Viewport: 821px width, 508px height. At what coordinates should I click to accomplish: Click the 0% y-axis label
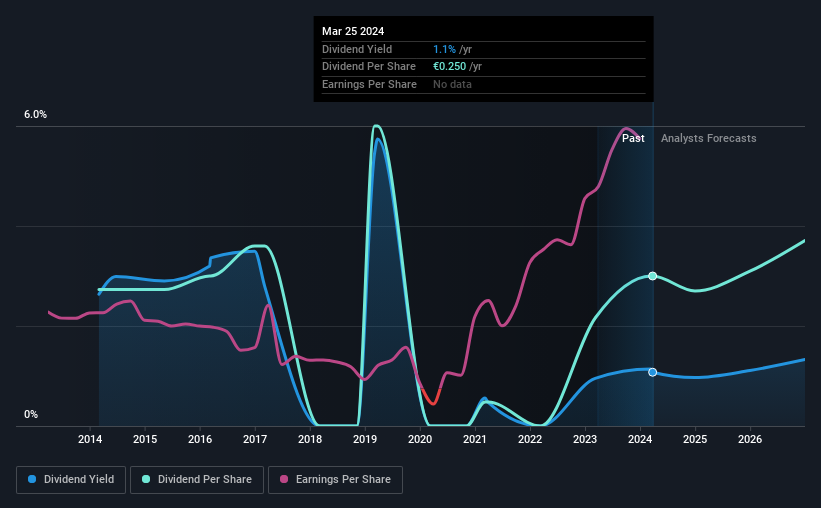[x=31, y=414]
